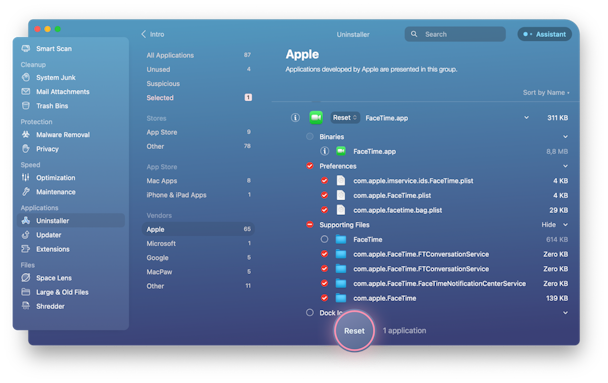Collapse the Preferences section
608x383 pixels.
pyautogui.click(x=565, y=166)
